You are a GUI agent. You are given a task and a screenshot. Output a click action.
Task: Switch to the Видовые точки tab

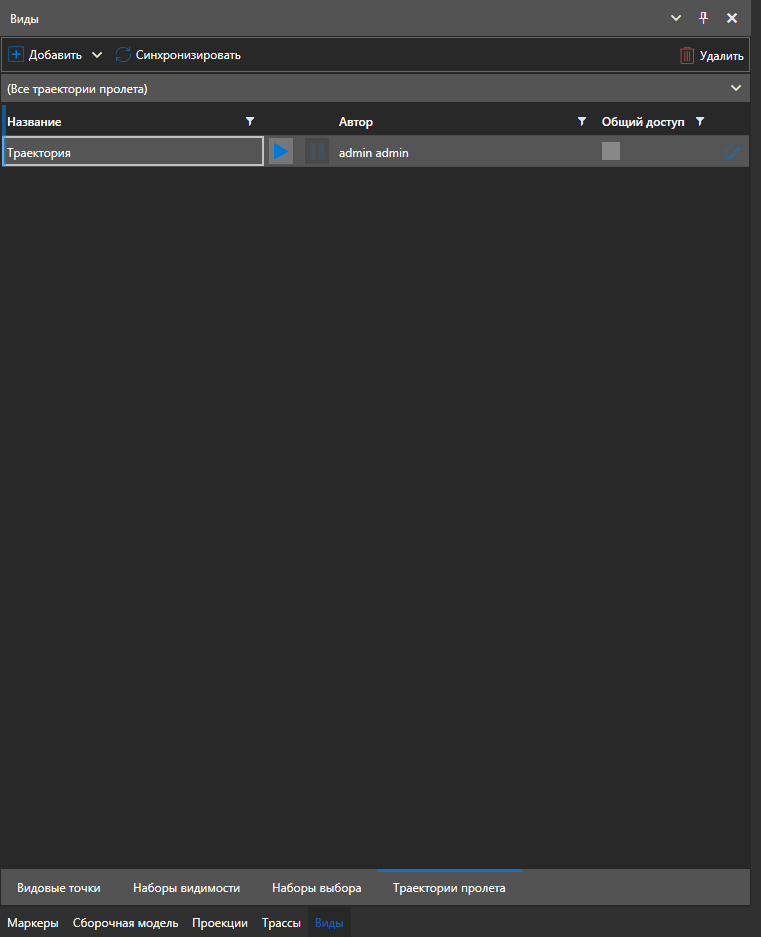click(x=58, y=888)
